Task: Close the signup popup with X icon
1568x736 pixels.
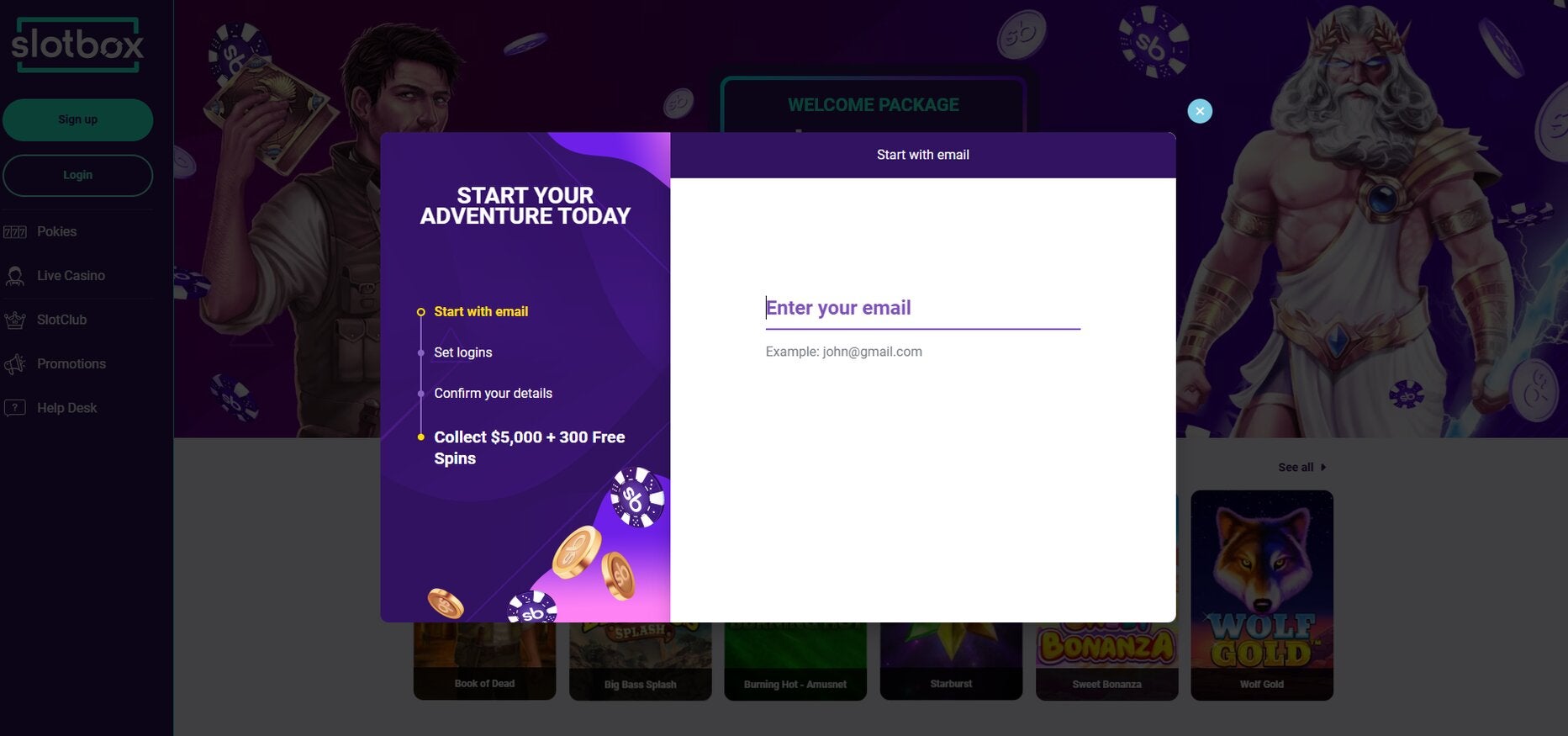Action: (1200, 111)
